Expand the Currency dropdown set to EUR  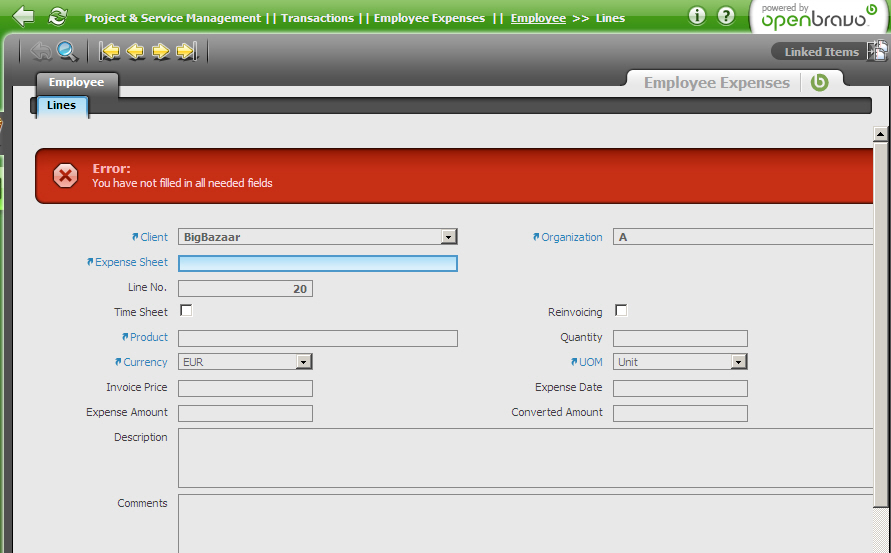(x=304, y=362)
